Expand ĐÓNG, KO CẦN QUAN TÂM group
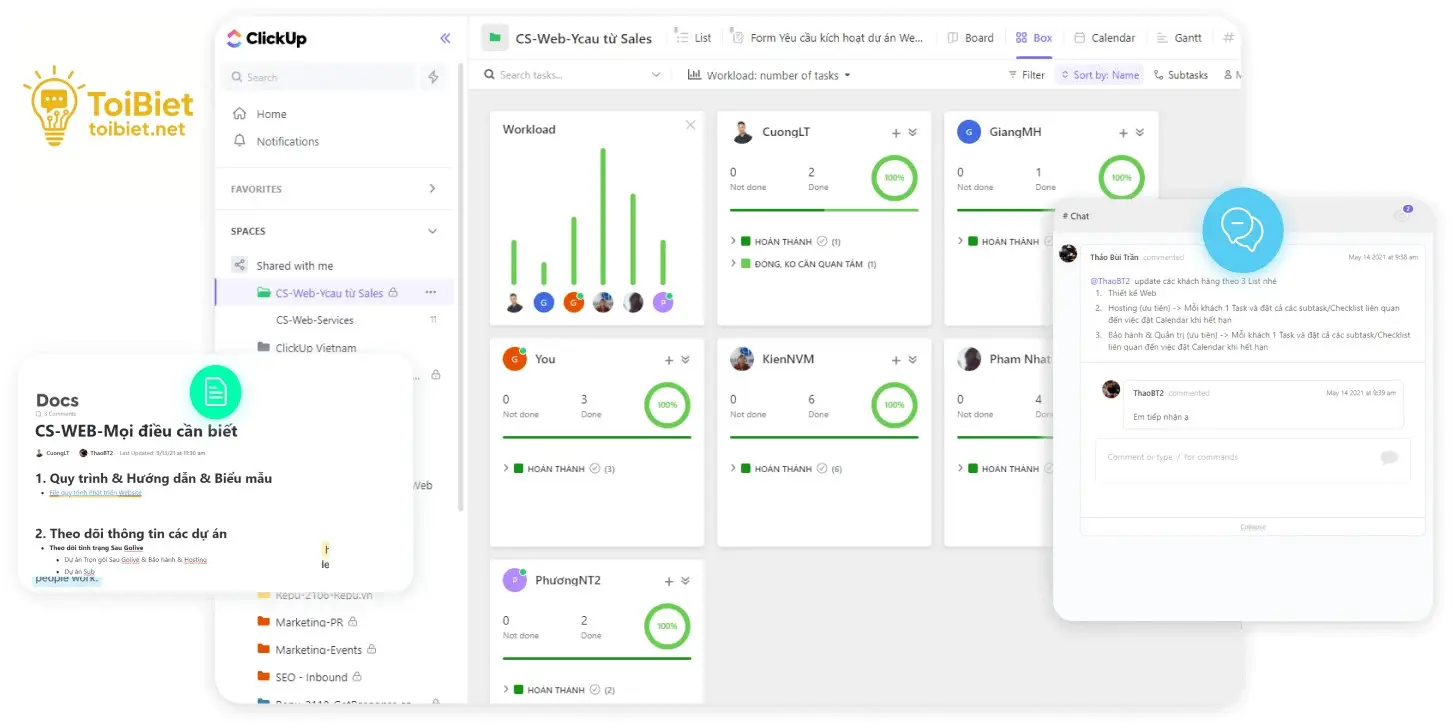Screen dimensions: 1453x728 click(x=733, y=263)
